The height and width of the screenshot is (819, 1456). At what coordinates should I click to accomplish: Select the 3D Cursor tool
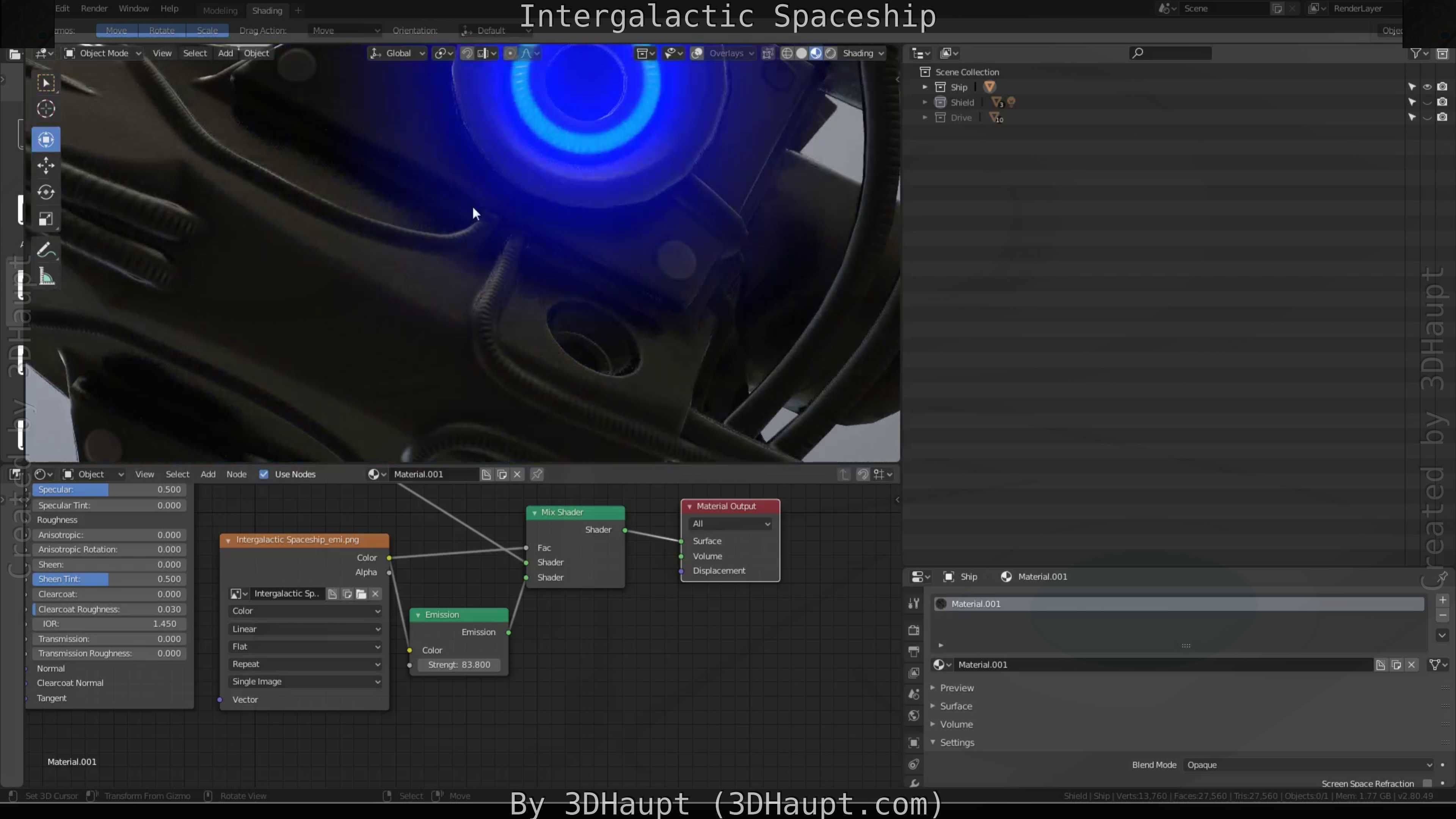point(46,108)
